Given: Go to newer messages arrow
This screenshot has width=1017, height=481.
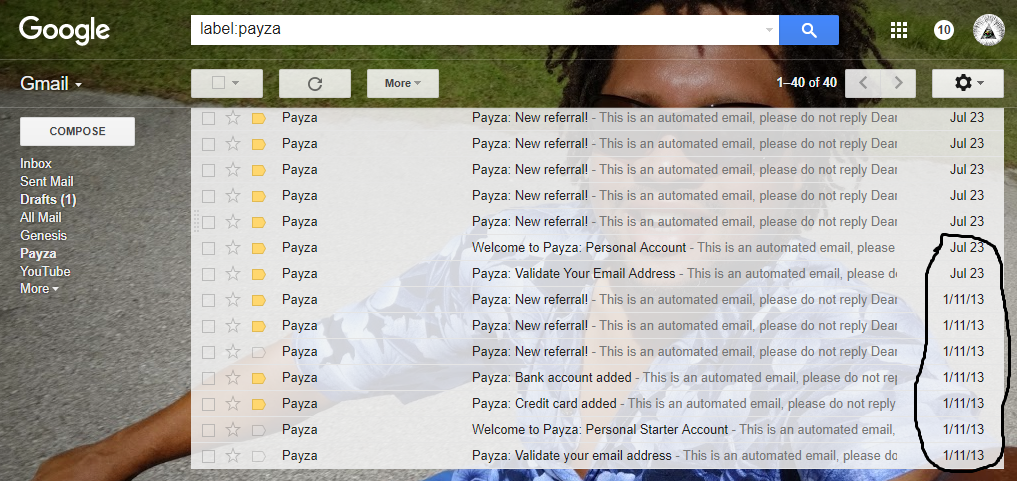Looking at the screenshot, I should pyautogui.click(x=862, y=83).
